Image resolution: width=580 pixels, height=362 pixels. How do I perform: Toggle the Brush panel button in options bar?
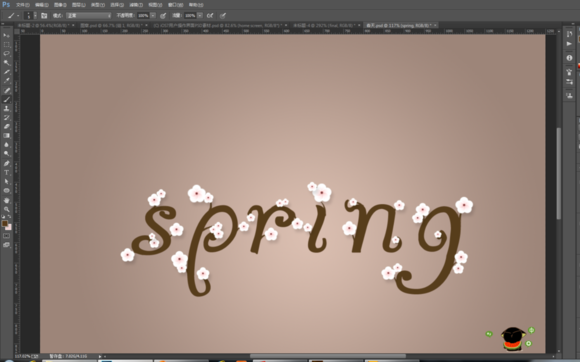[44, 16]
